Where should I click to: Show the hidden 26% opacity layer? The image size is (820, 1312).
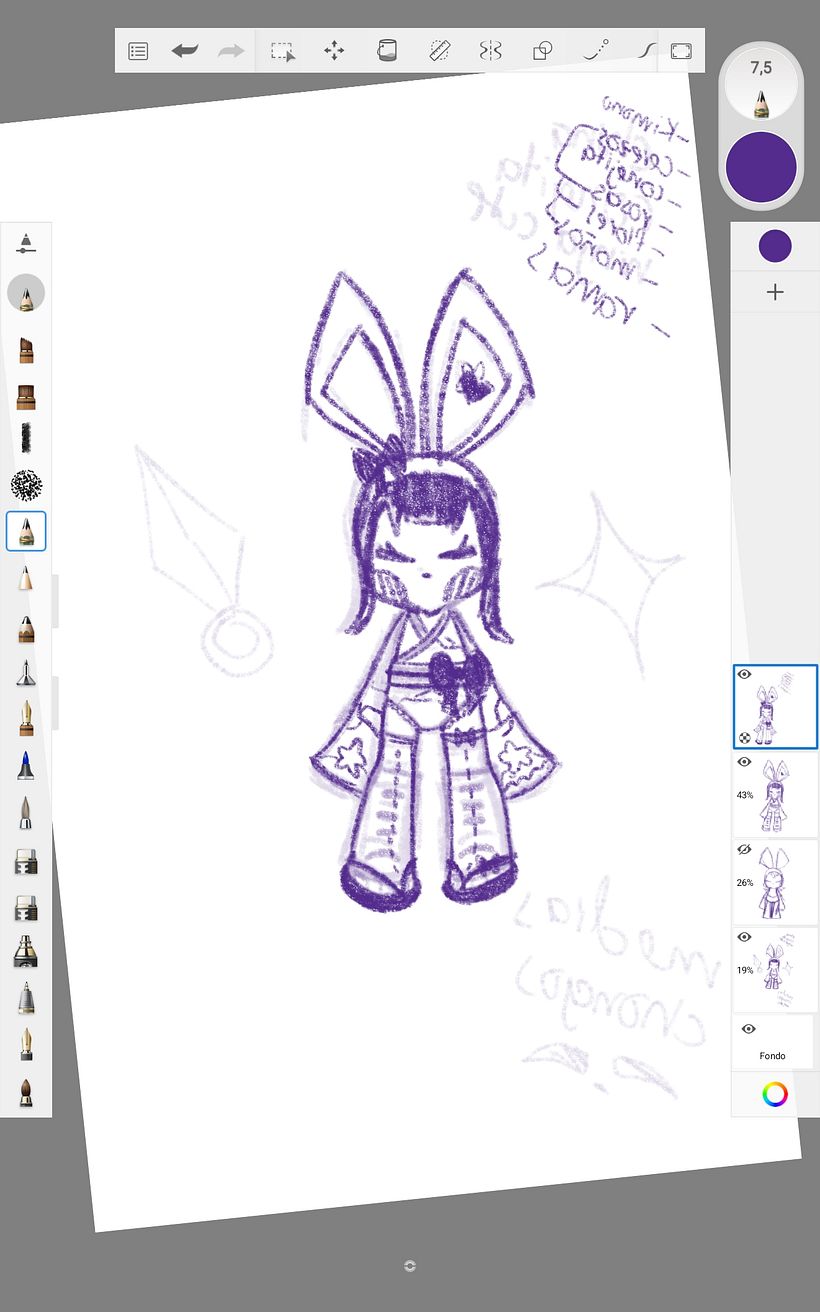click(744, 849)
